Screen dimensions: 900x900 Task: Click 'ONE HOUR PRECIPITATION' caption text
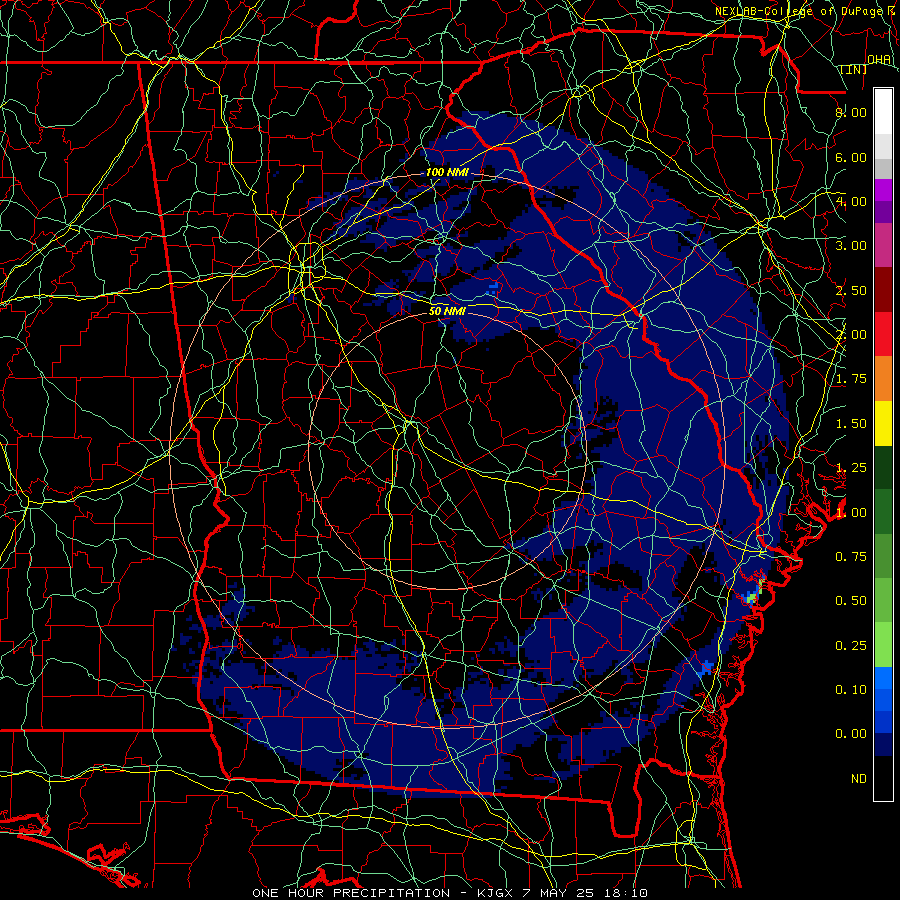tap(351, 893)
